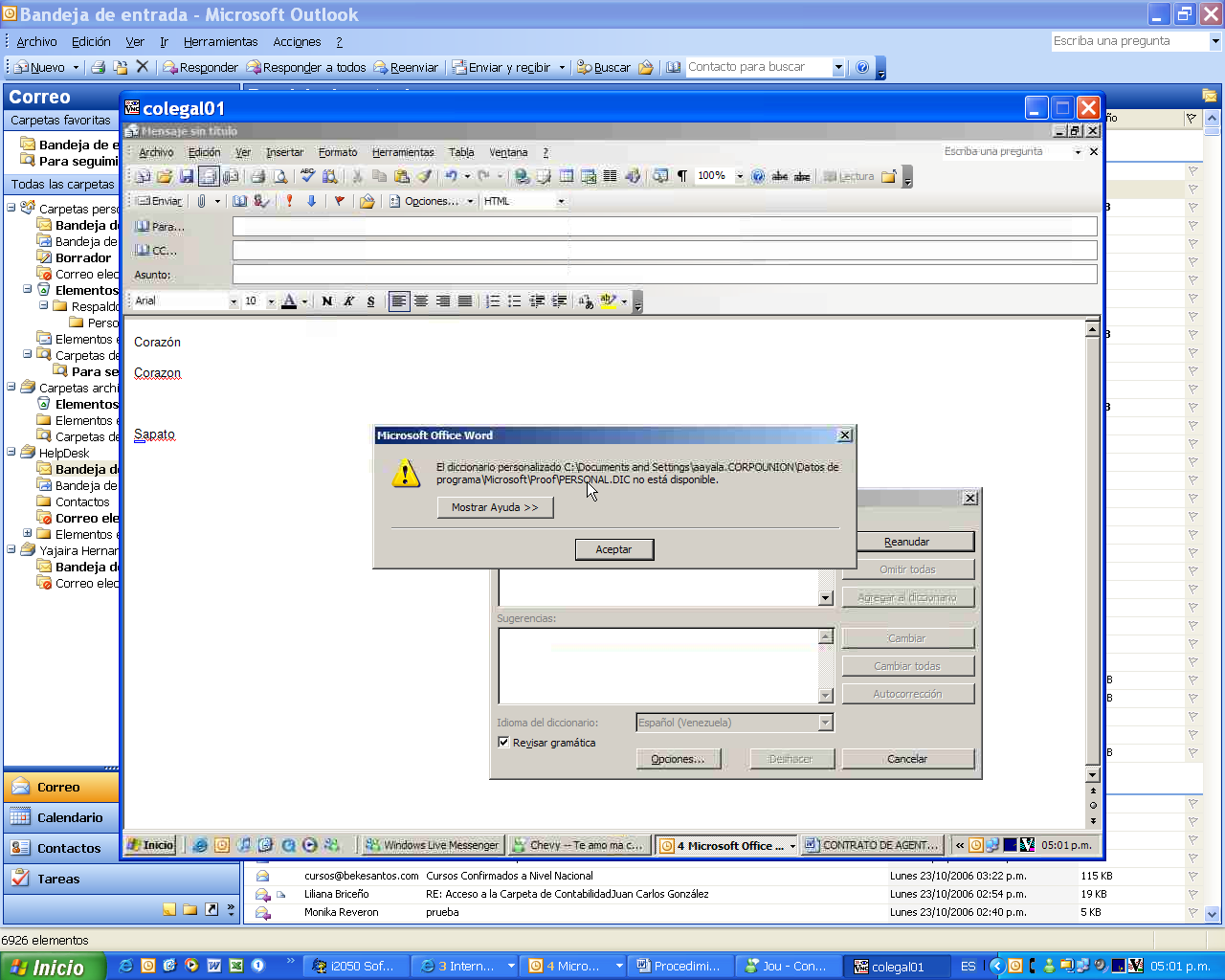Open the Ir menu in Outlook
Viewport: 1225px width, 980px height.
tap(164, 42)
